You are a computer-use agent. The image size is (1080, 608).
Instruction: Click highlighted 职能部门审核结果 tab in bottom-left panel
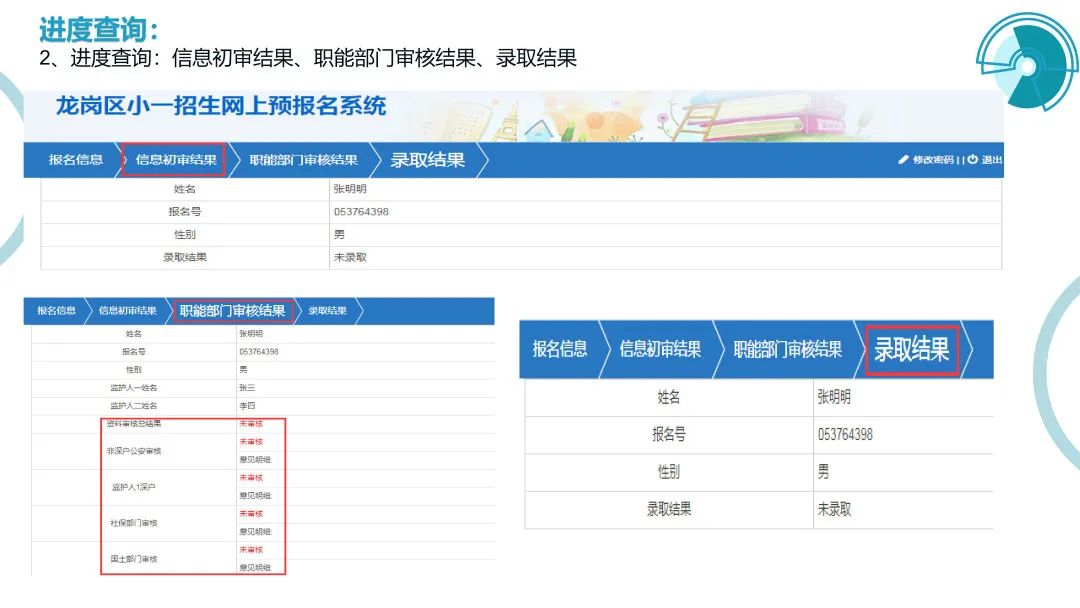pos(232,311)
